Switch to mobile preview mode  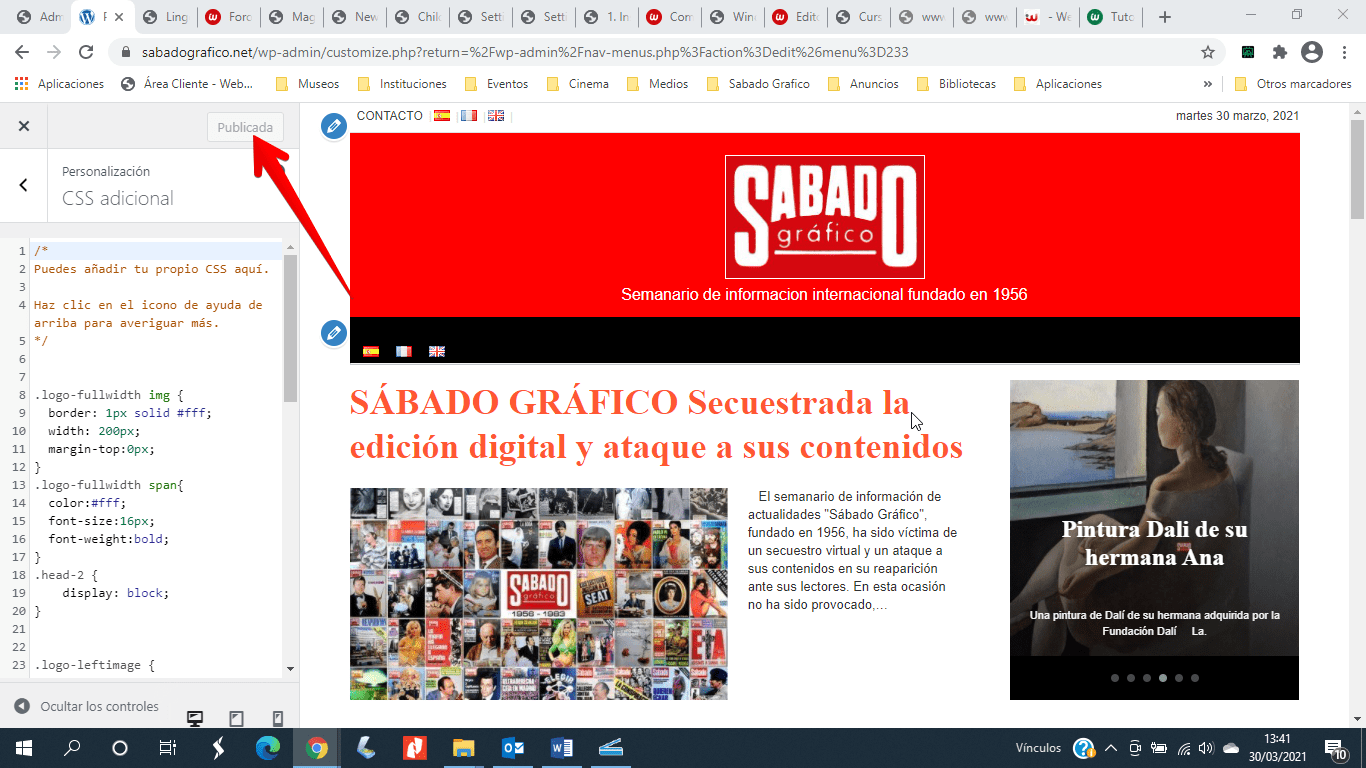click(x=278, y=719)
